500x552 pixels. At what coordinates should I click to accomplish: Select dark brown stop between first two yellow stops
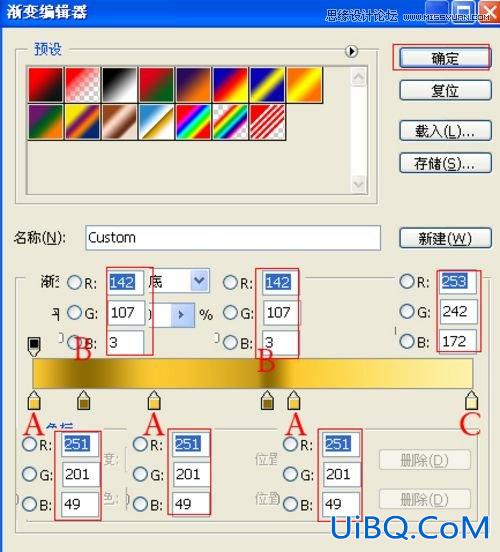(83, 400)
